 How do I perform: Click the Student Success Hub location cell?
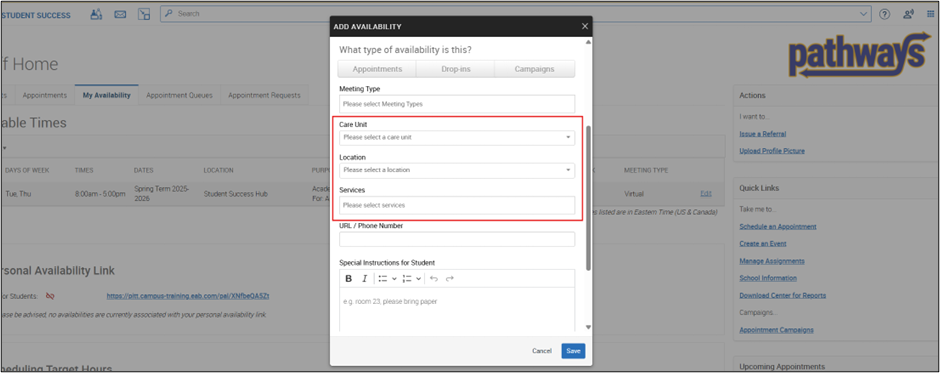point(236,194)
